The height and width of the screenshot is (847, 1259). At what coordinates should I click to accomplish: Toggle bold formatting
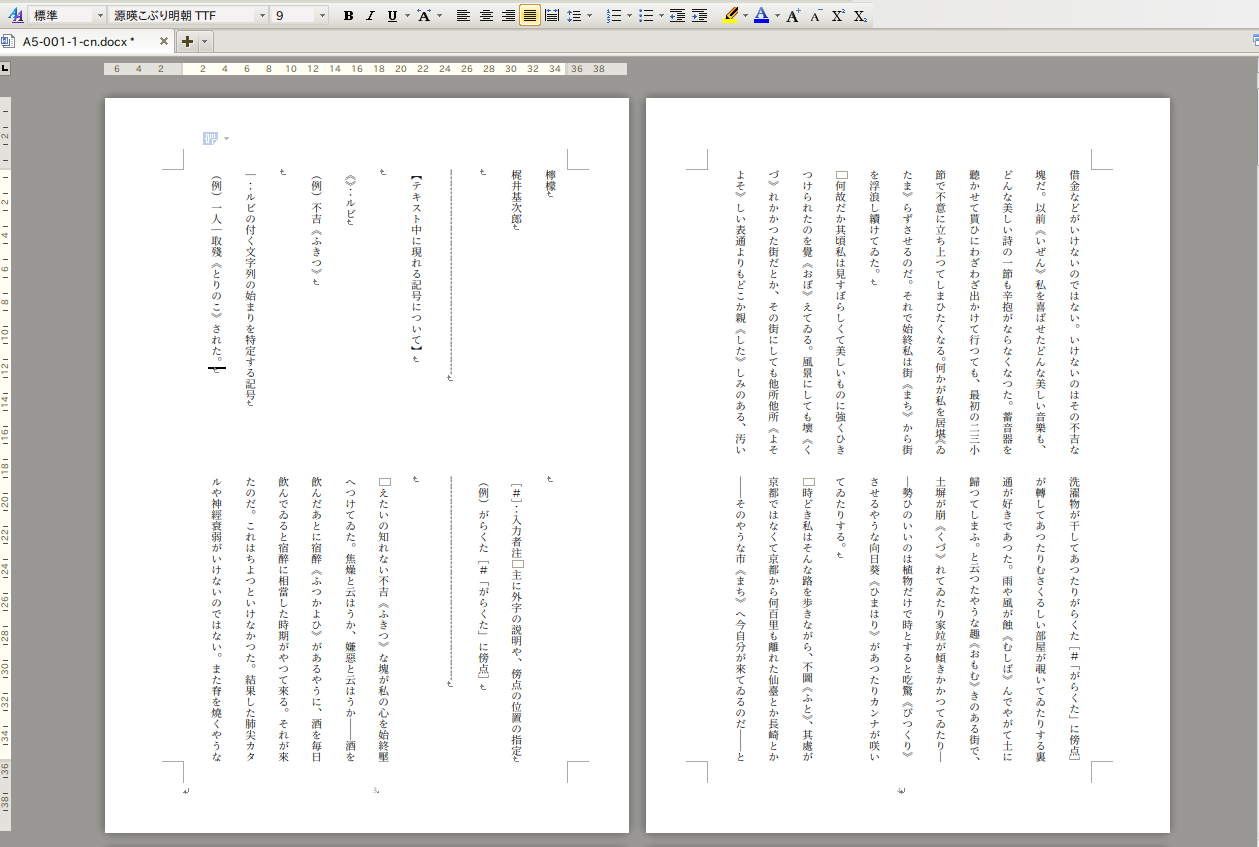pos(348,16)
